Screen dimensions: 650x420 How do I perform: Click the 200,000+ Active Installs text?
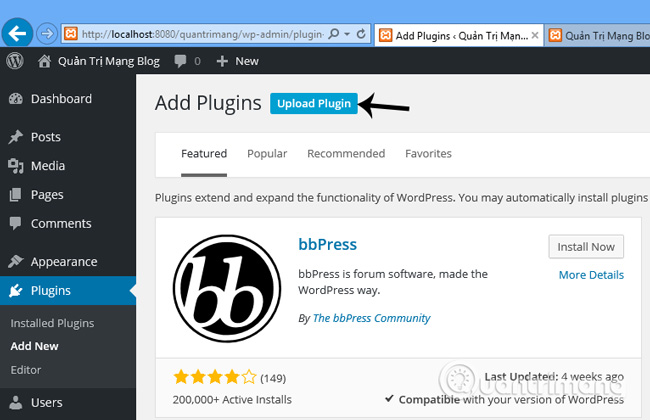(232, 400)
